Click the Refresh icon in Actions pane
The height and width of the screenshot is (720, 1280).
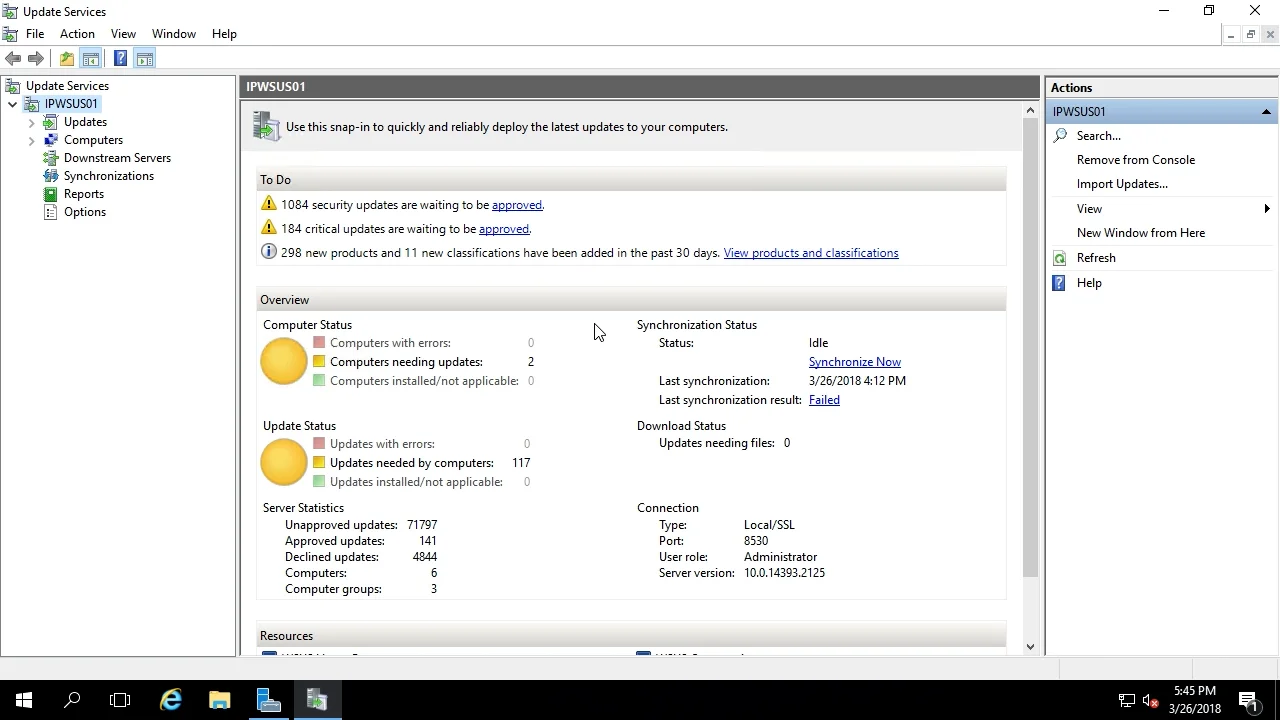1060,258
